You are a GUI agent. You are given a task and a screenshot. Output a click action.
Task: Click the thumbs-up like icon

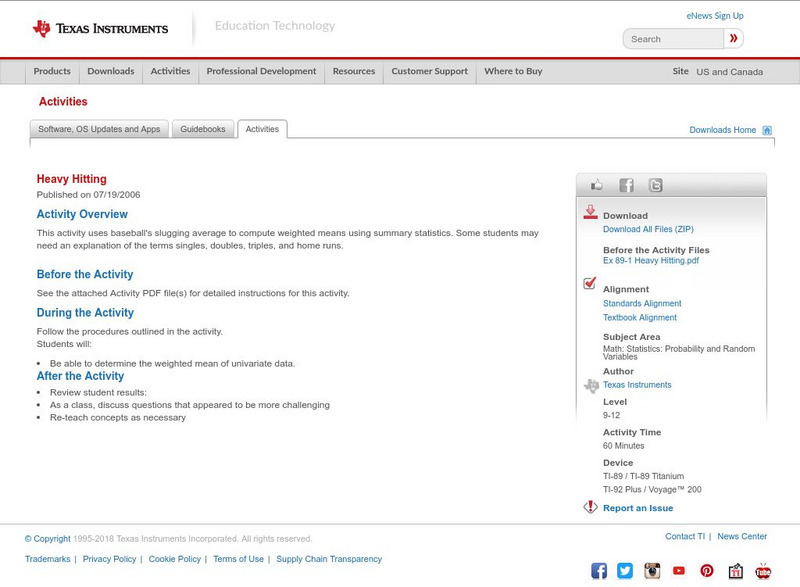[x=596, y=183]
